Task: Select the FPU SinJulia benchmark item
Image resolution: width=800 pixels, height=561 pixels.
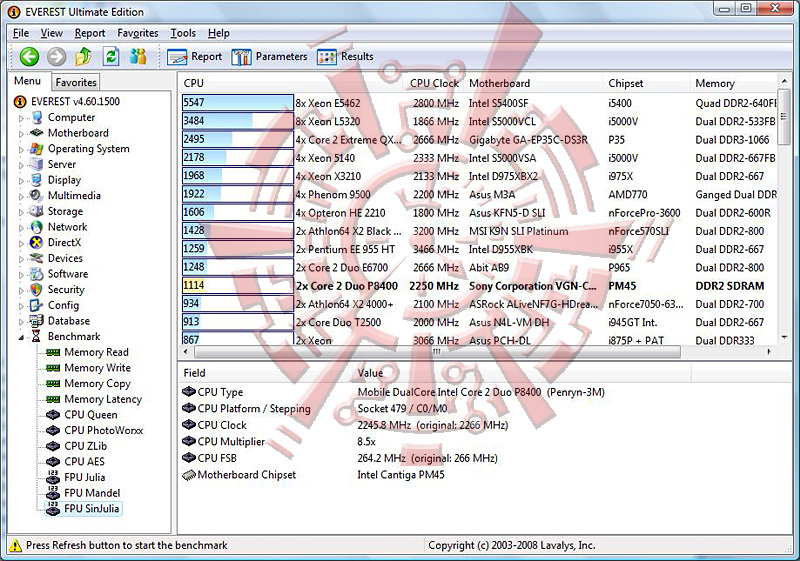Action: [84, 509]
